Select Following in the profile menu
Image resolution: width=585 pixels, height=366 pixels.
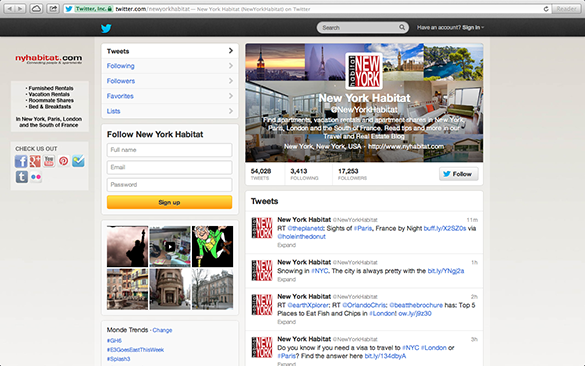[170, 66]
